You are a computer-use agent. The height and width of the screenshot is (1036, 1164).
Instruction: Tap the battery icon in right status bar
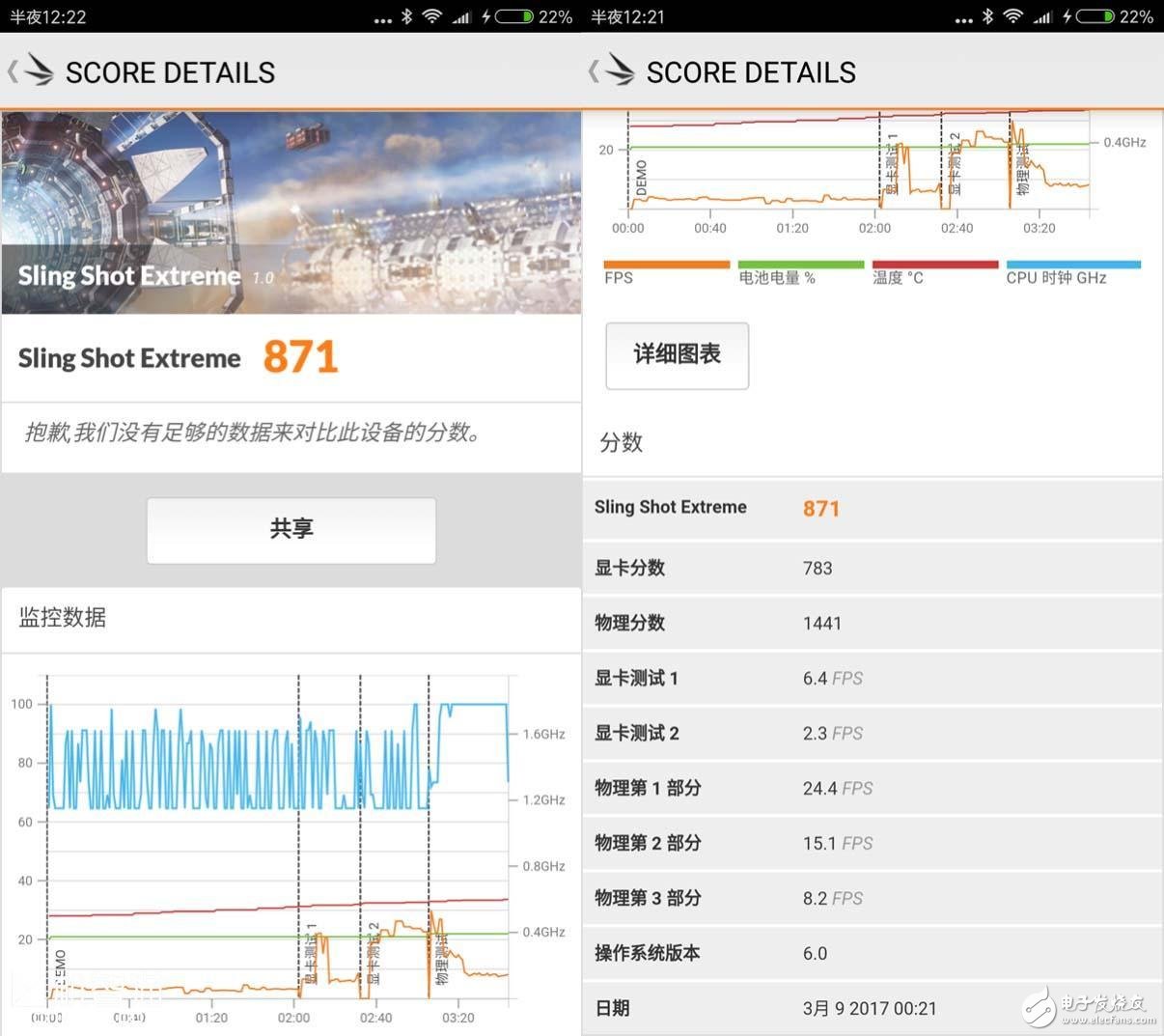pyautogui.click(x=1095, y=16)
